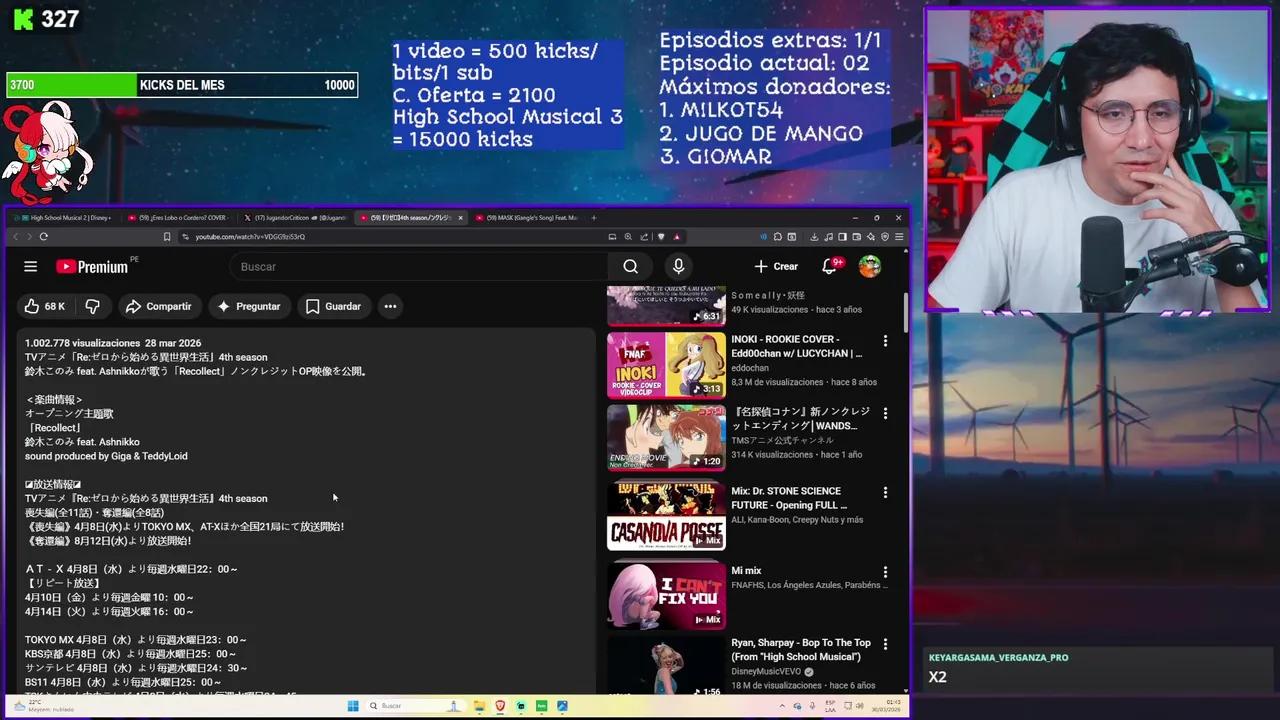Dislike the video
Viewport: 1280px width, 720px height.
click(92, 306)
